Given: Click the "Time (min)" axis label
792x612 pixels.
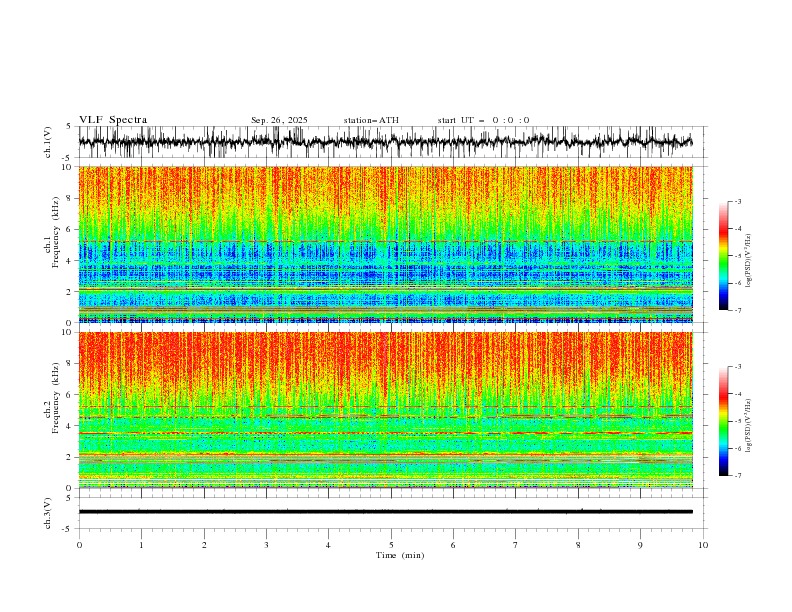Looking at the screenshot, I should pos(400,555).
